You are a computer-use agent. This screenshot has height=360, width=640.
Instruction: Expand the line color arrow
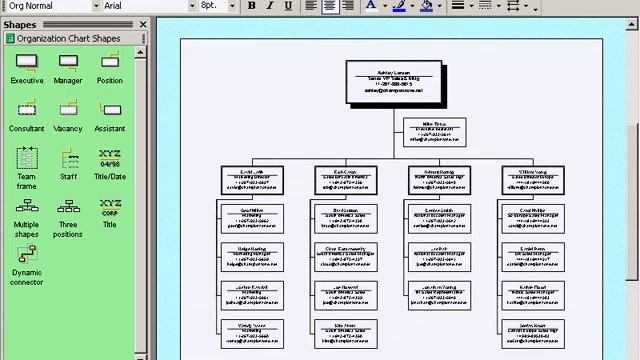tap(412, 6)
